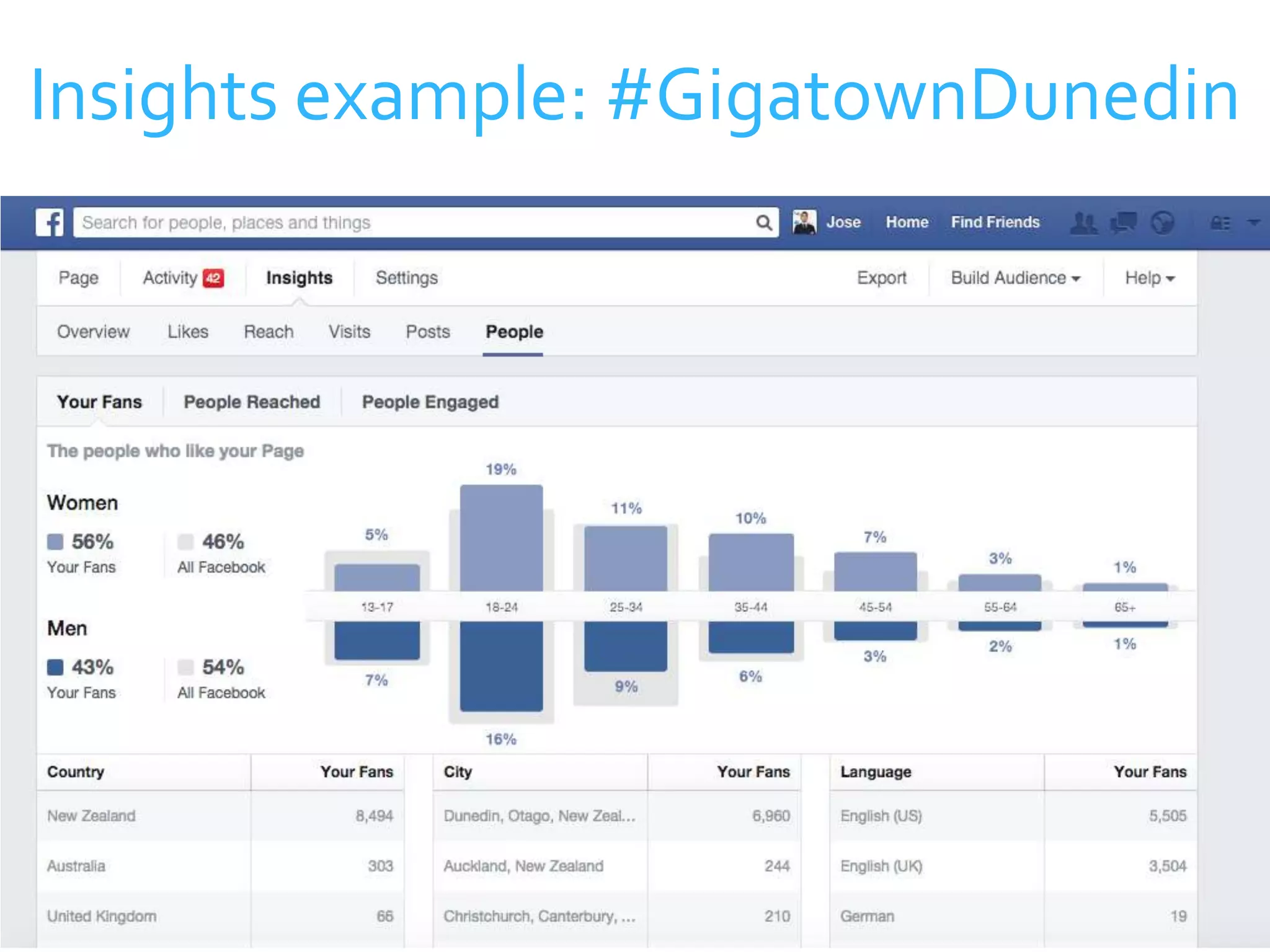The image size is (1270, 952).
Task: Click the privacy shortcuts icon
Action: point(1220,223)
